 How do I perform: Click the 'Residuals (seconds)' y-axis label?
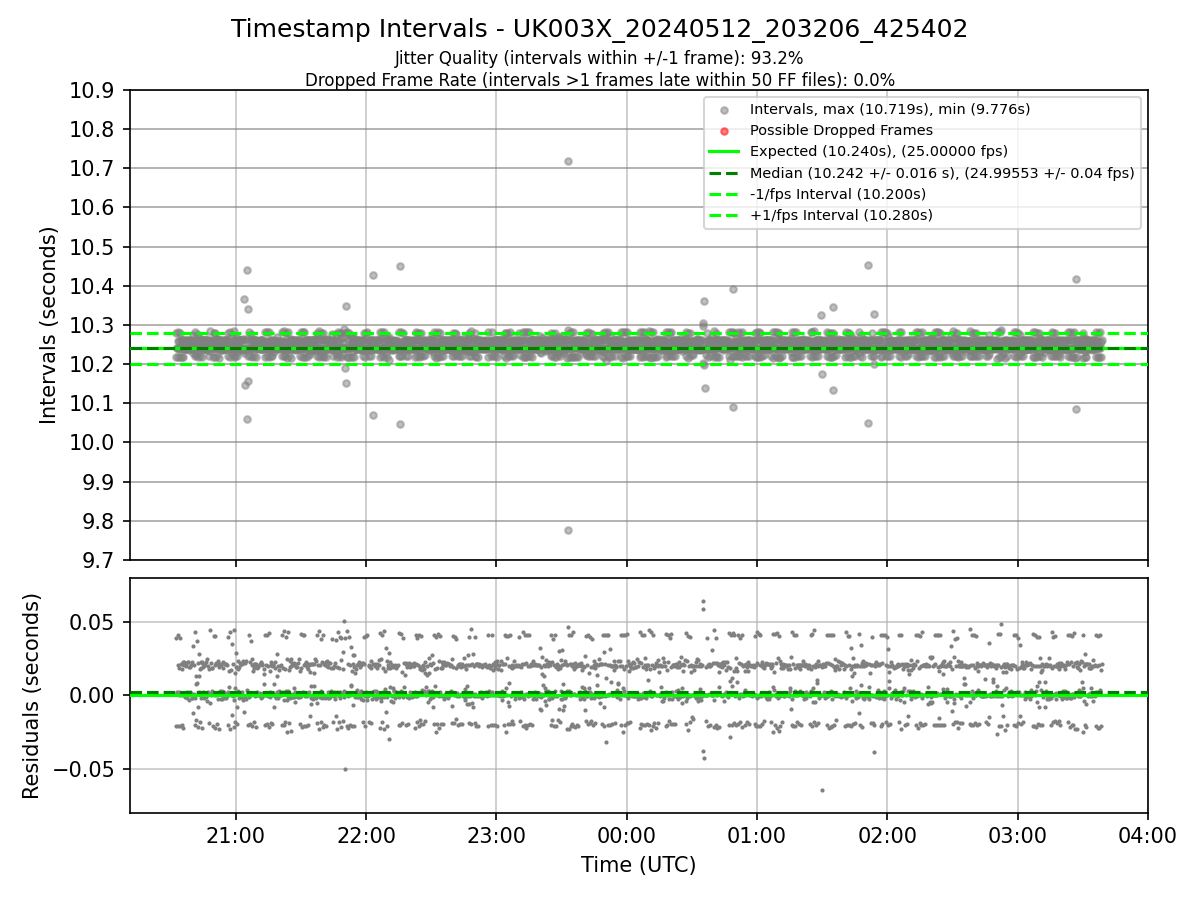click(31, 696)
